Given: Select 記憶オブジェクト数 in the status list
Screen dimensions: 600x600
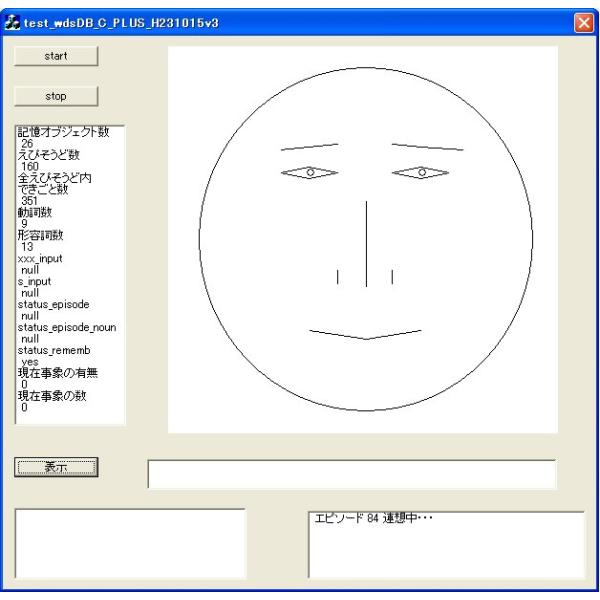Looking at the screenshot, I should click(x=63, y=132).
